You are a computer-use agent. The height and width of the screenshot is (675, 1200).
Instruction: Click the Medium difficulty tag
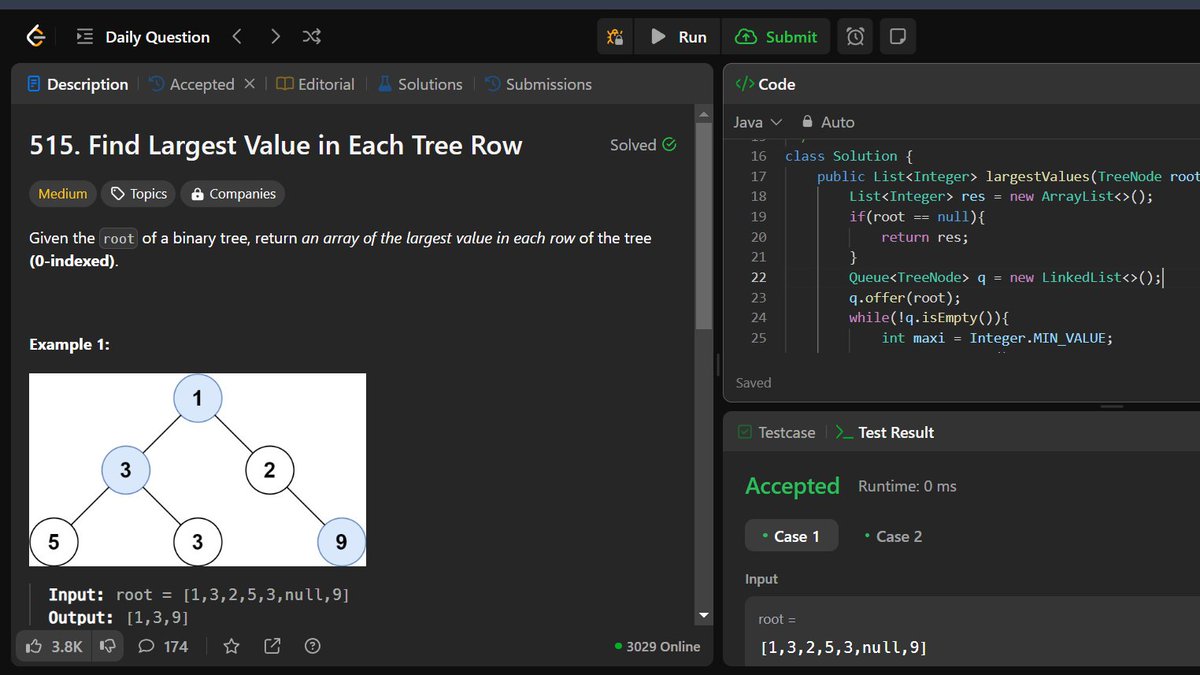coord(63,194)
